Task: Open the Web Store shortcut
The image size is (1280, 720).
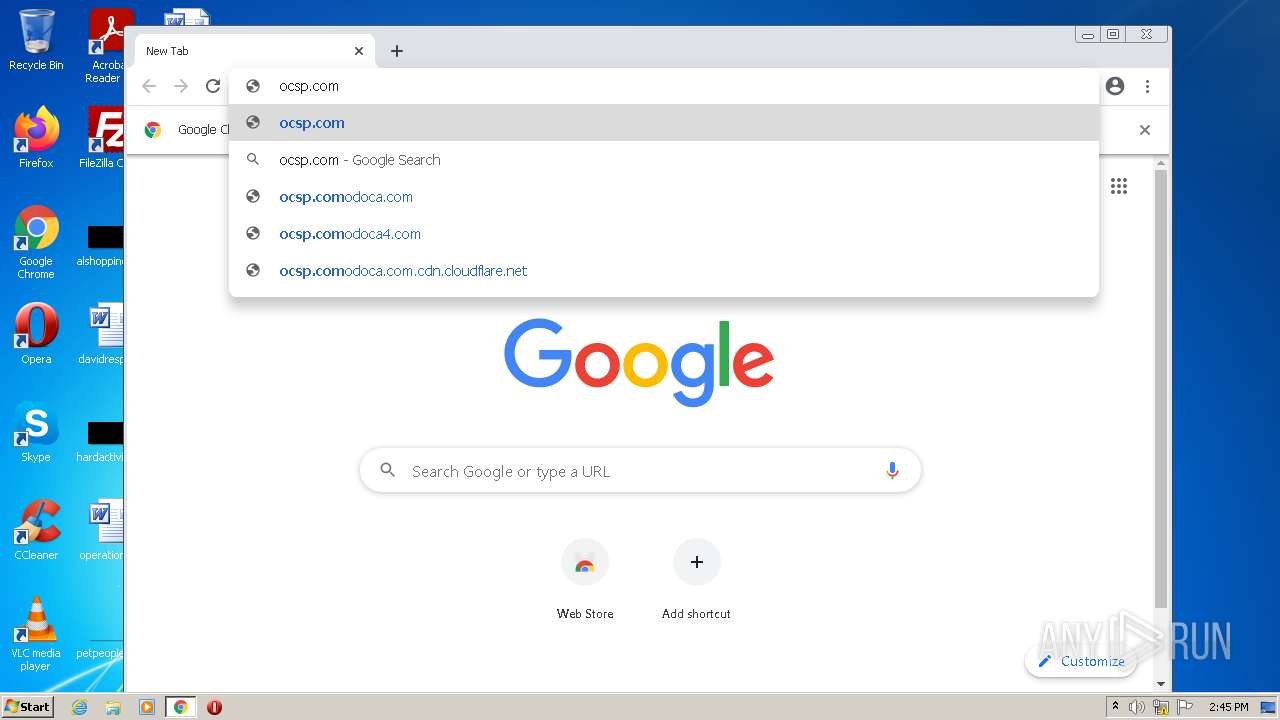Action: [585, 580]
